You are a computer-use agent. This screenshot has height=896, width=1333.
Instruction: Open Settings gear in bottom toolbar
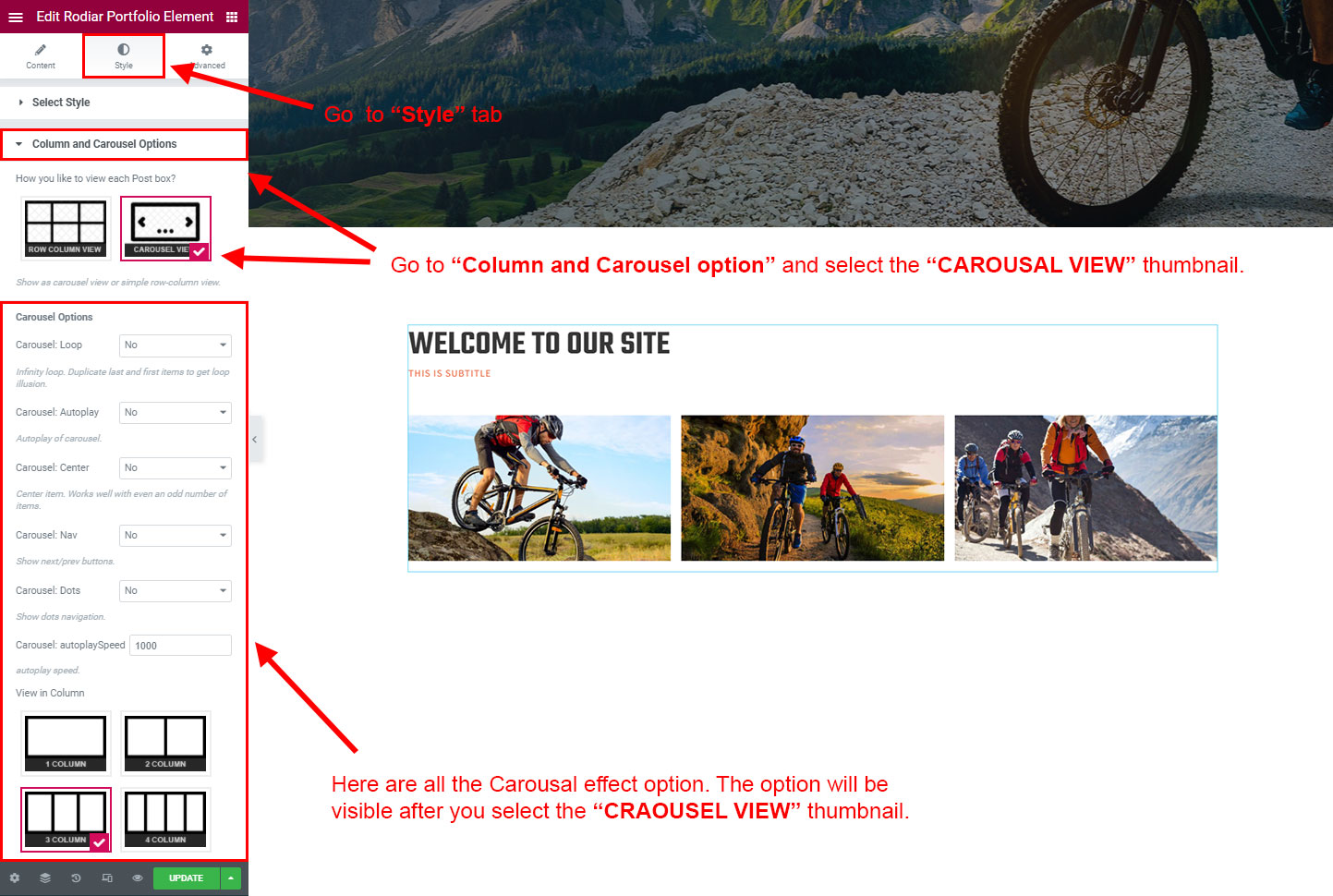(14, 878)
